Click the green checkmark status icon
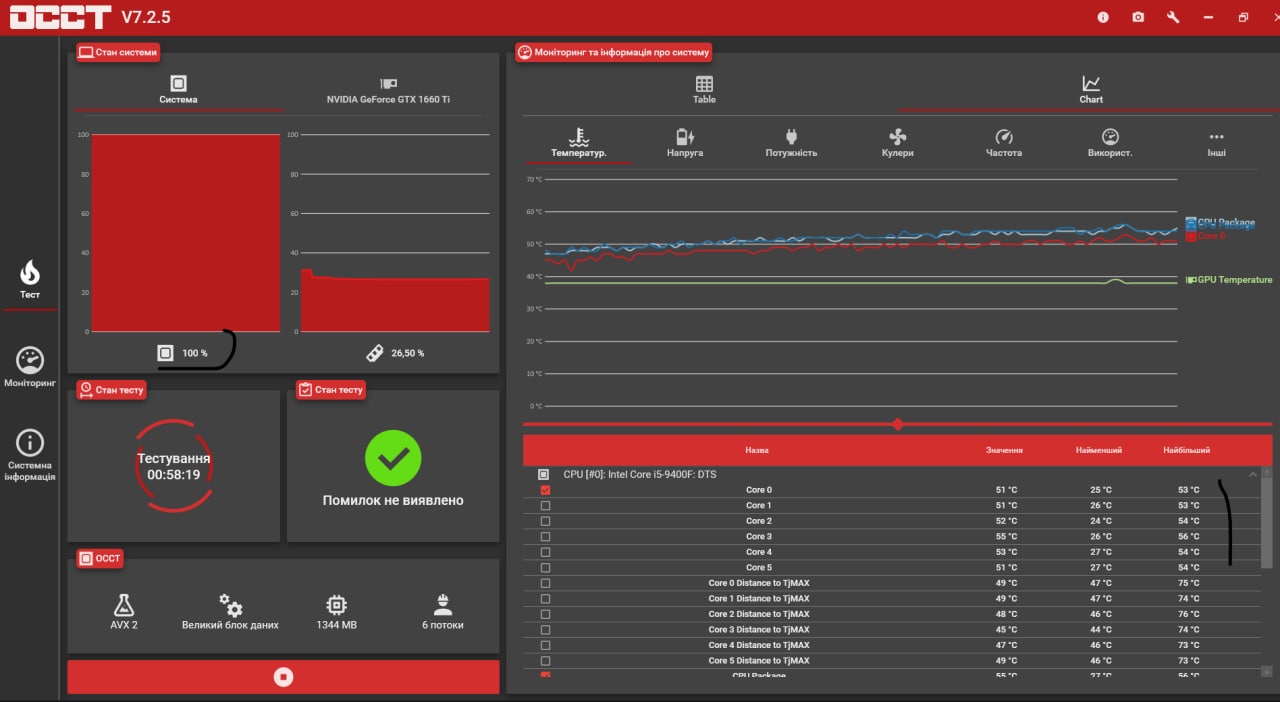The image size is (1280, 702). [393, 458]
